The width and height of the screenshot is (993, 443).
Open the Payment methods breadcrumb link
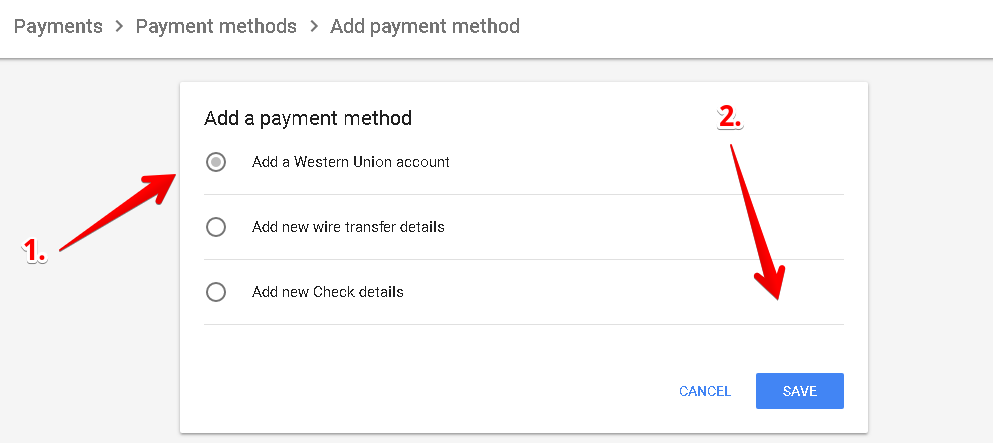216,27
